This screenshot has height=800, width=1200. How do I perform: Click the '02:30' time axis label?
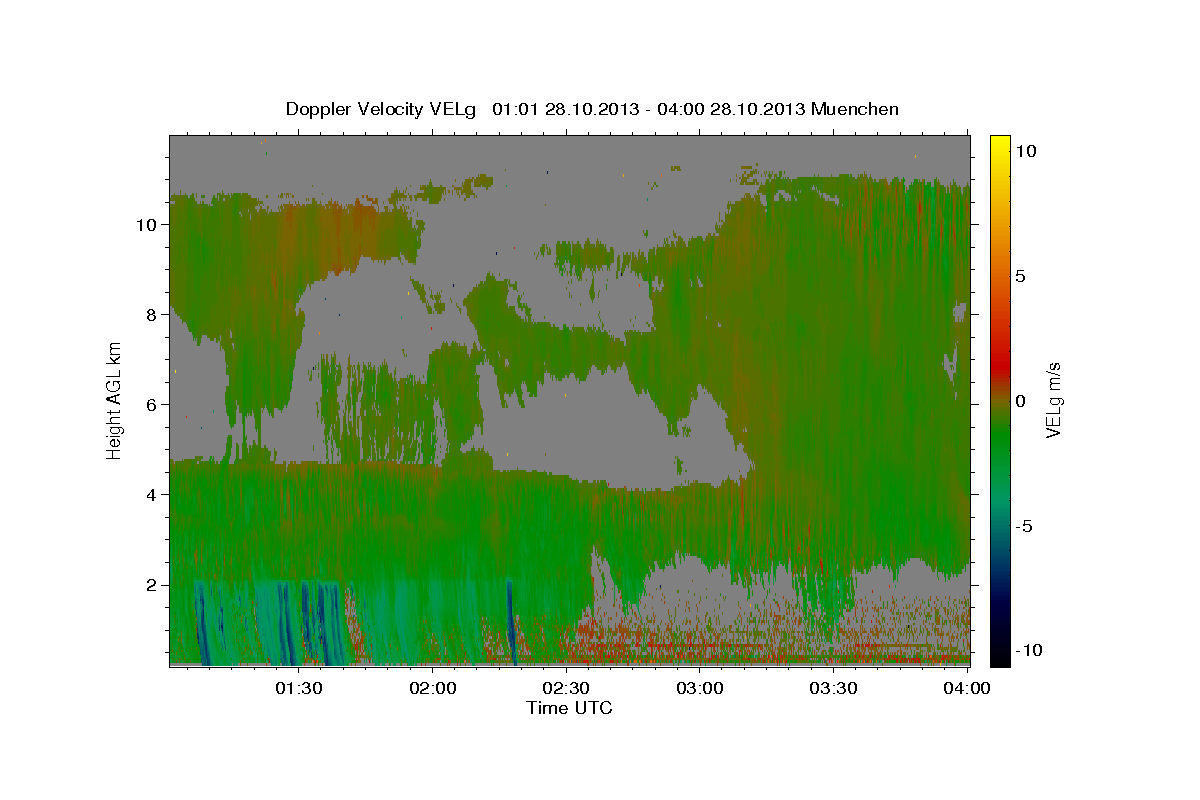pyautogui.click(x=567, y=688)
